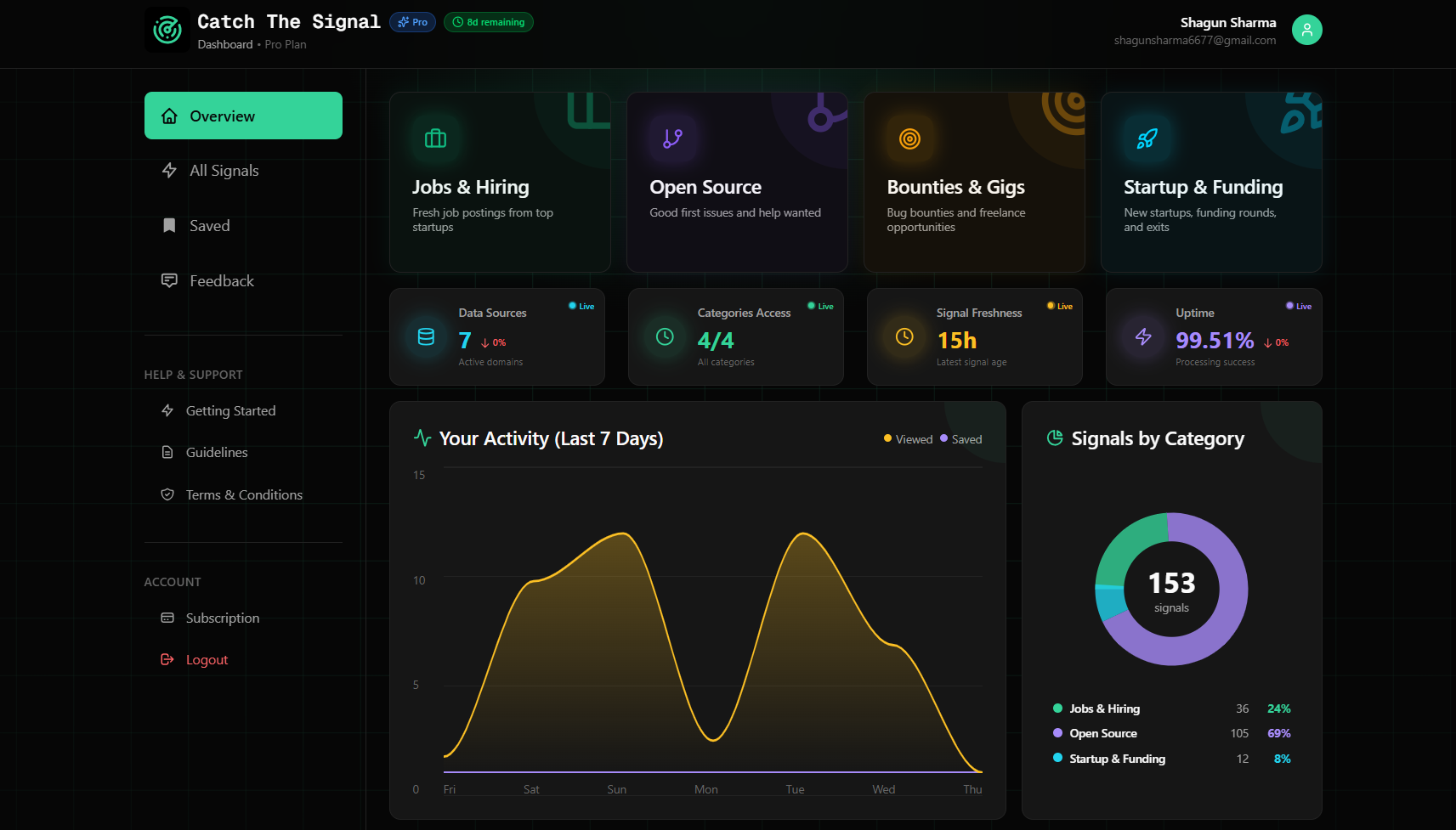The width and height of the screenshot is (1456, 830).
Task: Click the pulse icon beside Your Activity title
Action: click(422, 438)
